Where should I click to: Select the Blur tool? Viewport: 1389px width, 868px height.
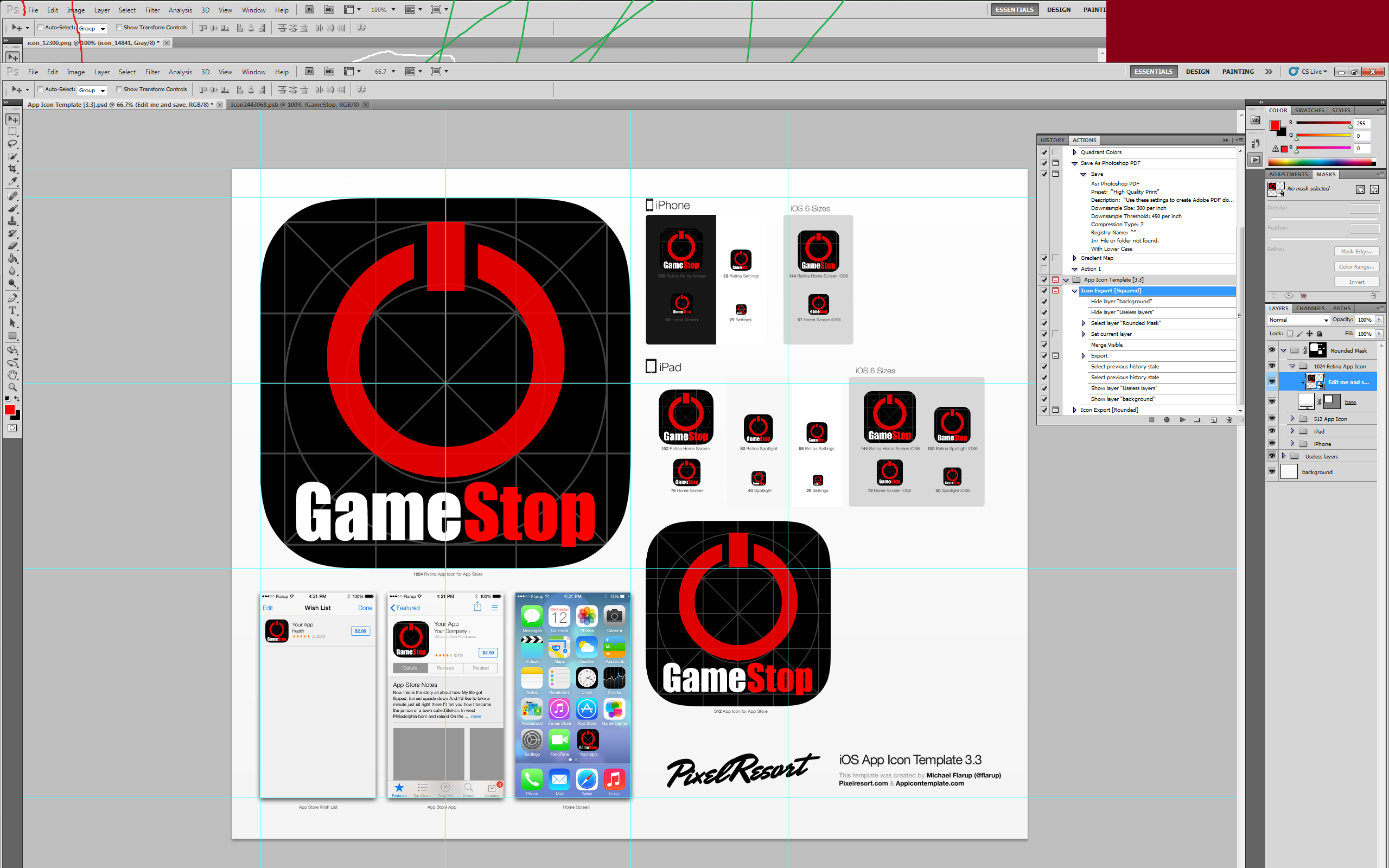(x=12, y=271)
